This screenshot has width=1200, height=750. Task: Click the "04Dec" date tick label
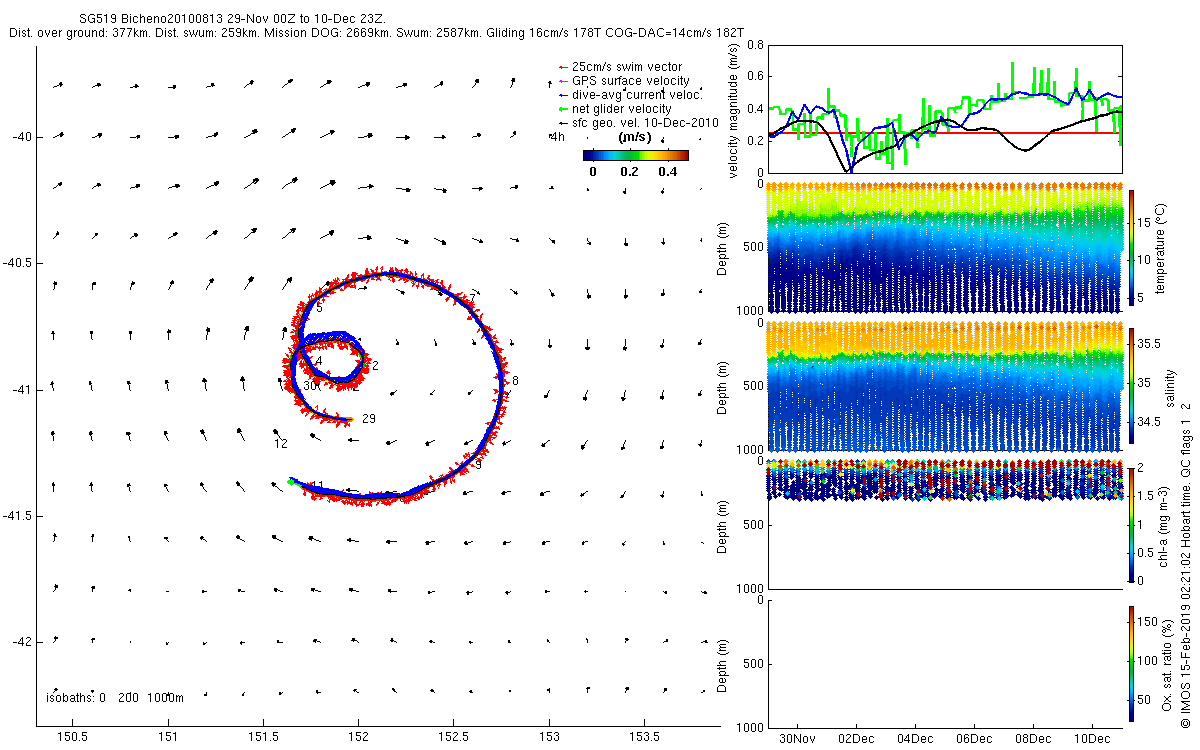(915, 739)
